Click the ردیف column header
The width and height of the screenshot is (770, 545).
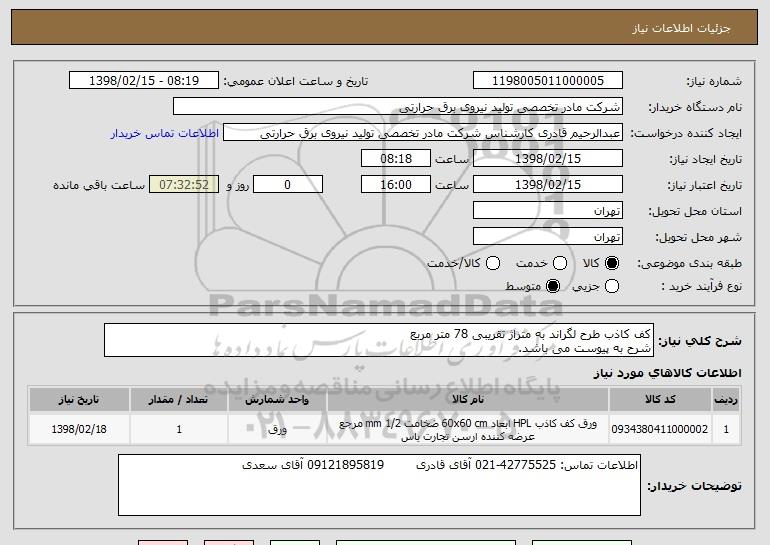click(726, 400)
